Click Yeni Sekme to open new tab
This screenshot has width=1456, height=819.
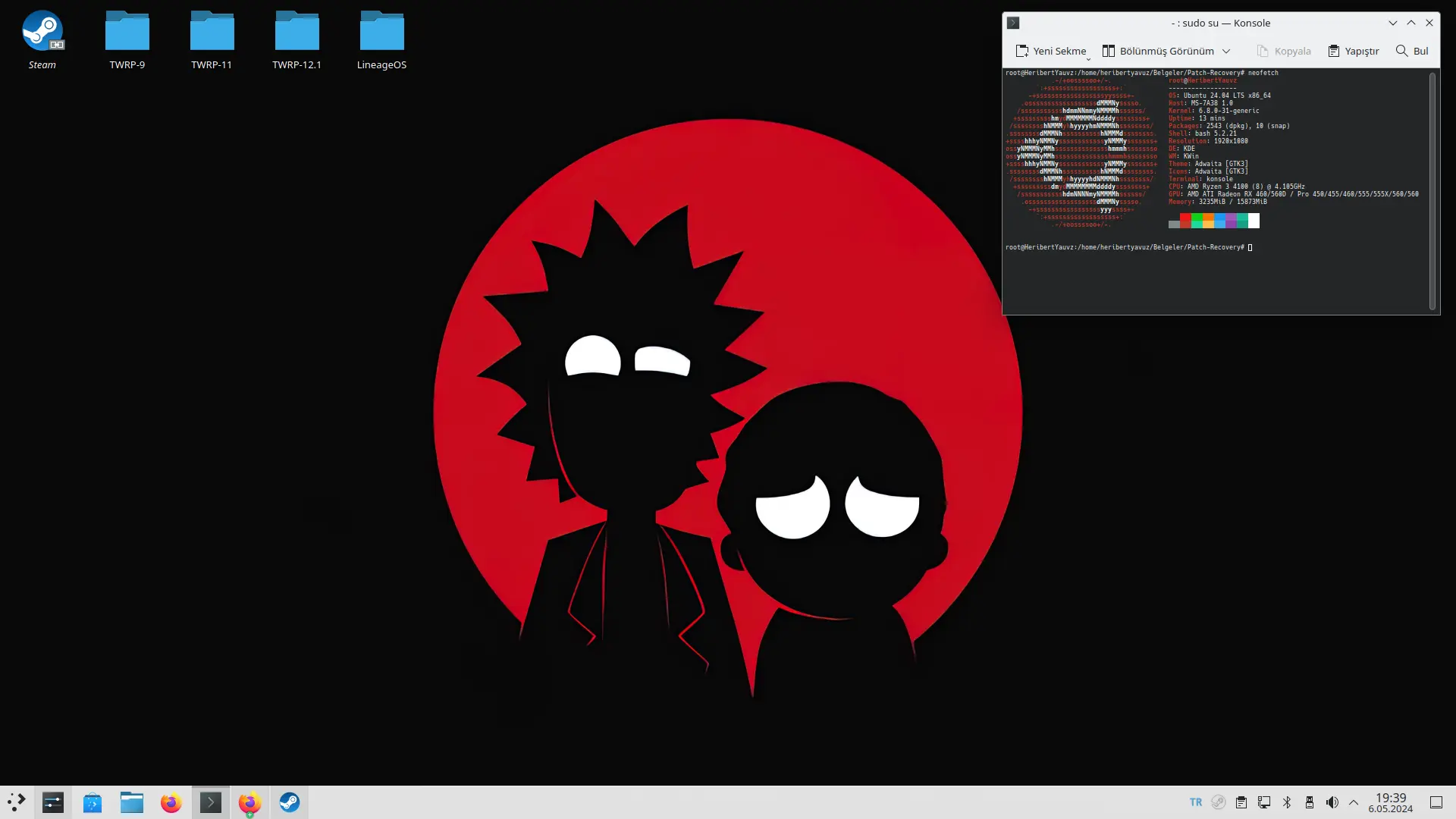pos(1052,51)
